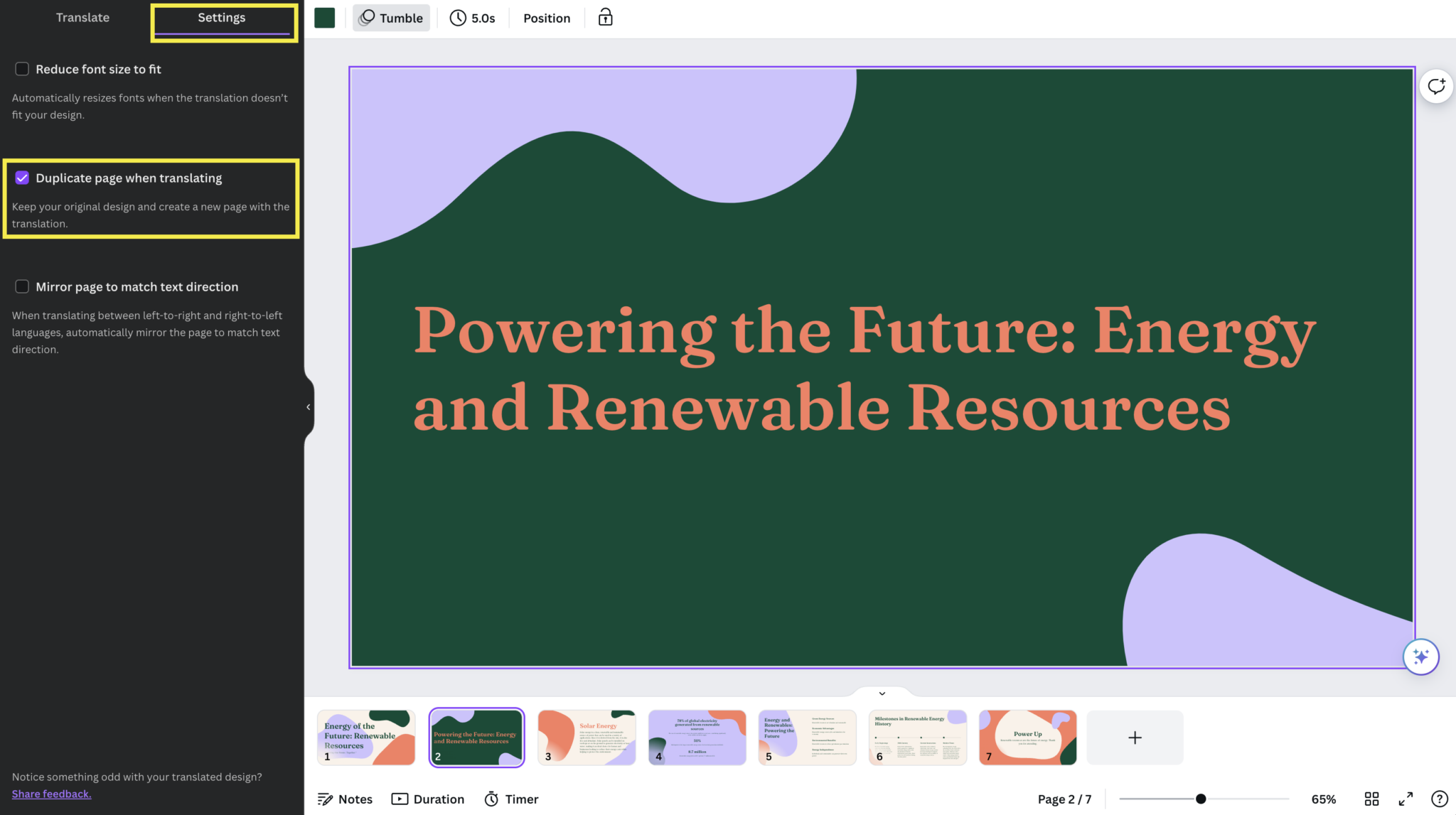Viewport: 1456px width, 815px height.
Task: Open the Tumble animation option
Action: coord(391,18)
